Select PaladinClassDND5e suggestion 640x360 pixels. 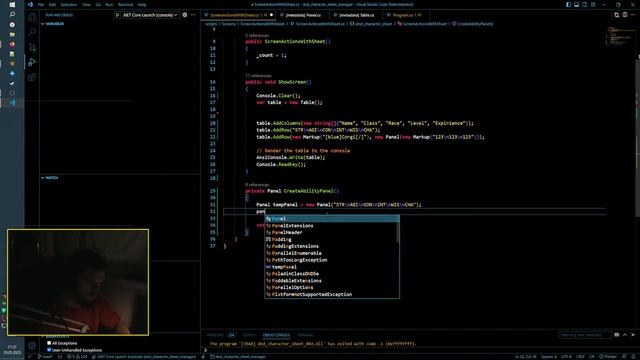pos(331,274)
